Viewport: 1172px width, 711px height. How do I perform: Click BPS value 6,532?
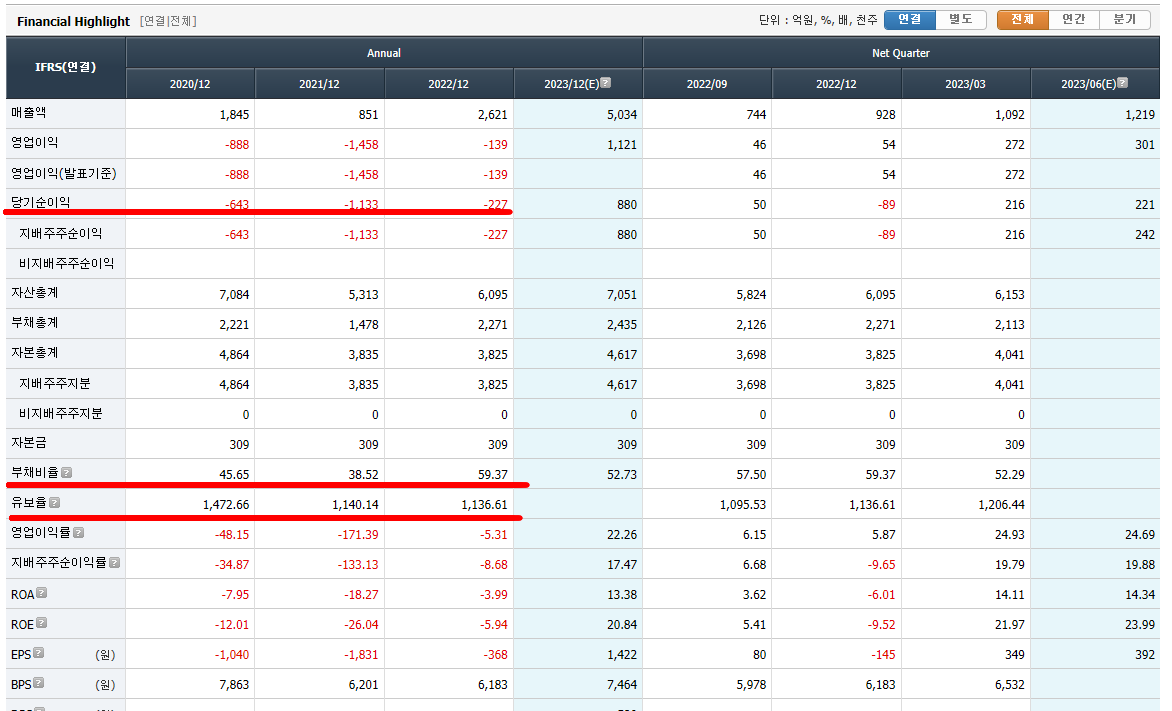pyautogui.click(x=1010, y=684)
